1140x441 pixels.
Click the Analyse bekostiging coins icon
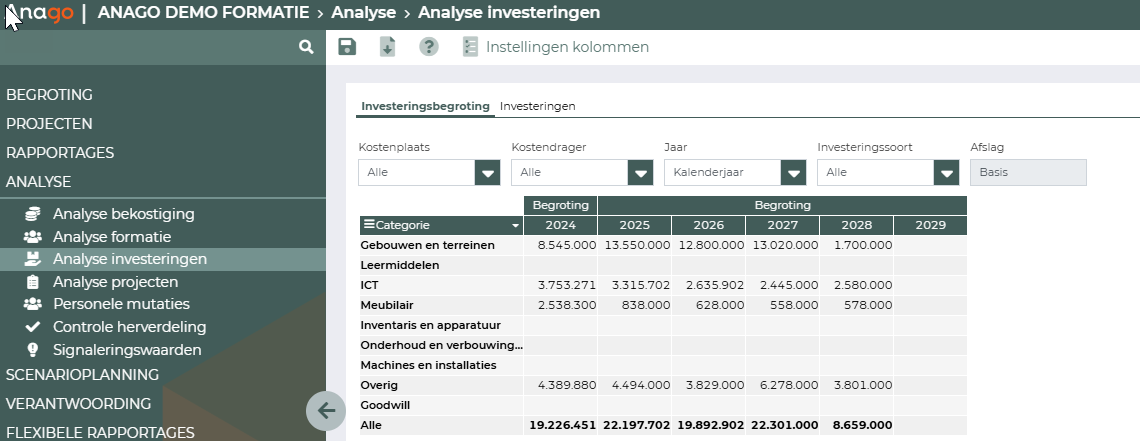[33, 214]
